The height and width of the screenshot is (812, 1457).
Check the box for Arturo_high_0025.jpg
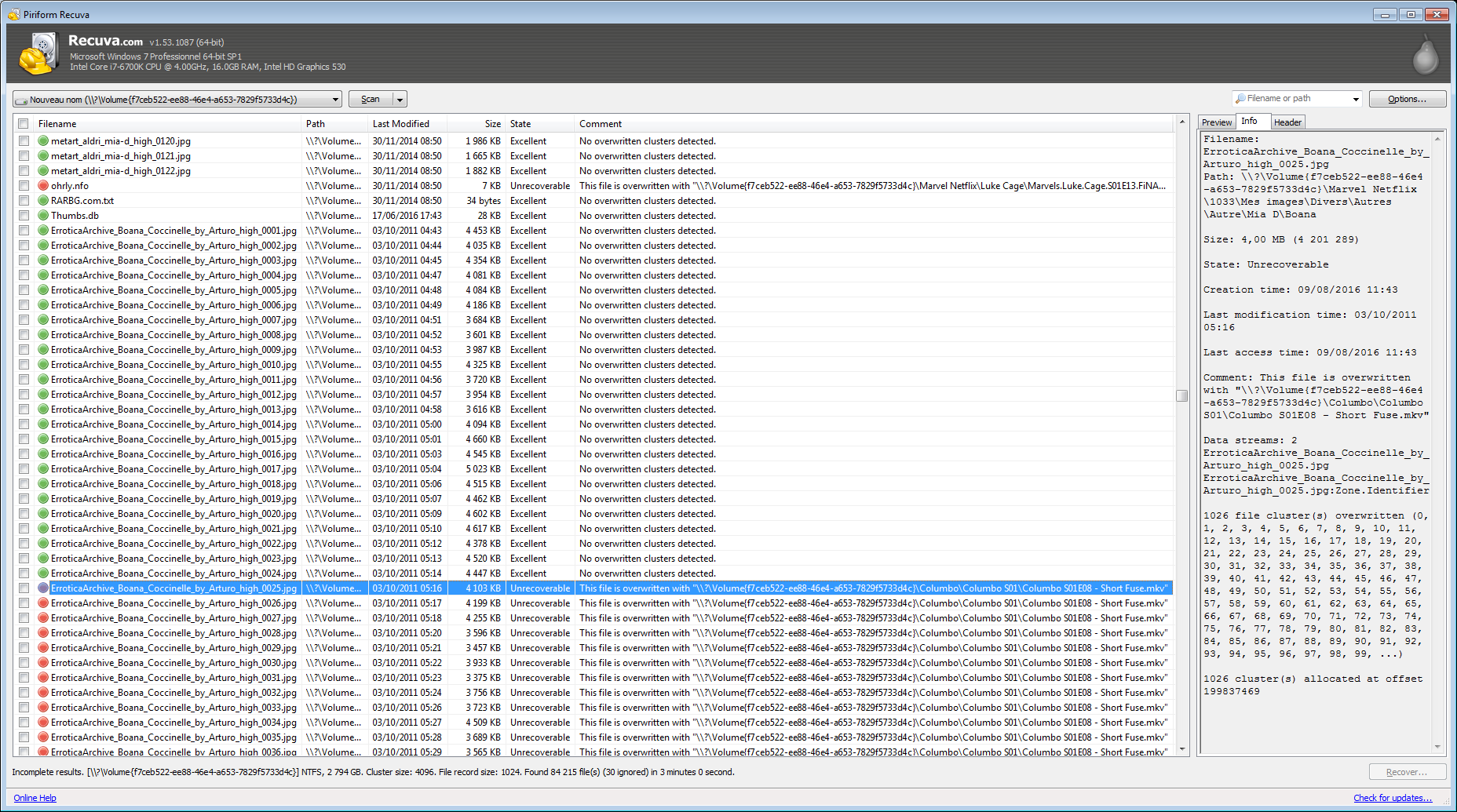click(x=24, y=588)
